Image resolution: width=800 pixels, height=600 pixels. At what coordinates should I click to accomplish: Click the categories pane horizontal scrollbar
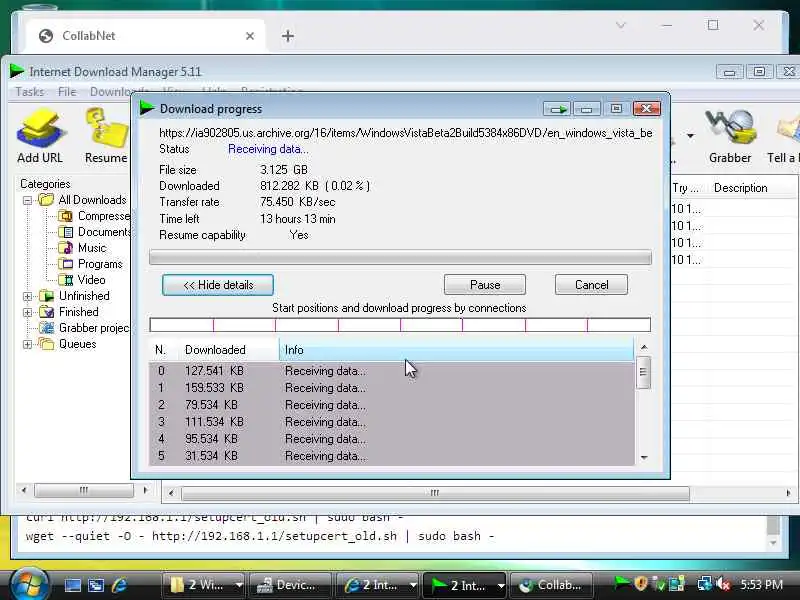coord(84,490)
